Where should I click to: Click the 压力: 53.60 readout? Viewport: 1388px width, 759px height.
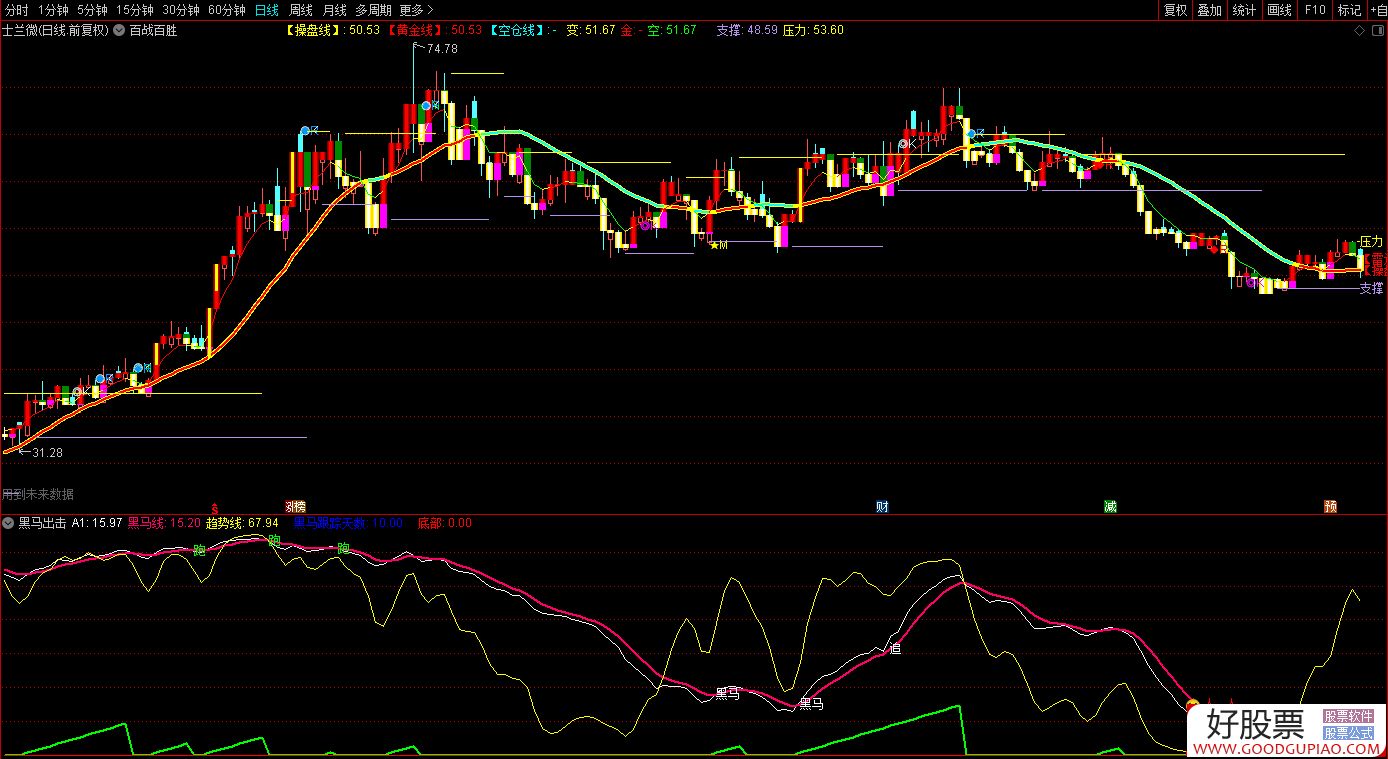coord(813,30)
